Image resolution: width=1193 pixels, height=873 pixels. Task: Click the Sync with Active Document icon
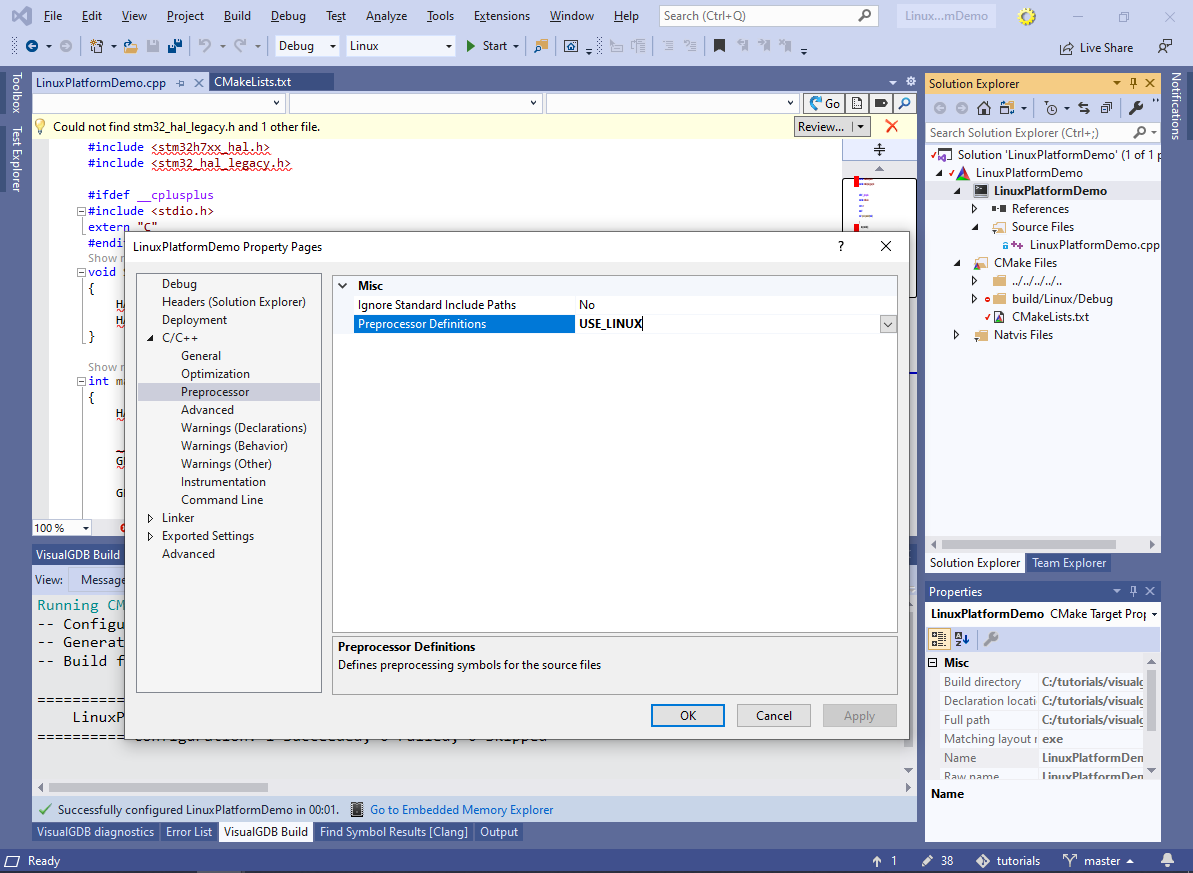(1087, 108)
